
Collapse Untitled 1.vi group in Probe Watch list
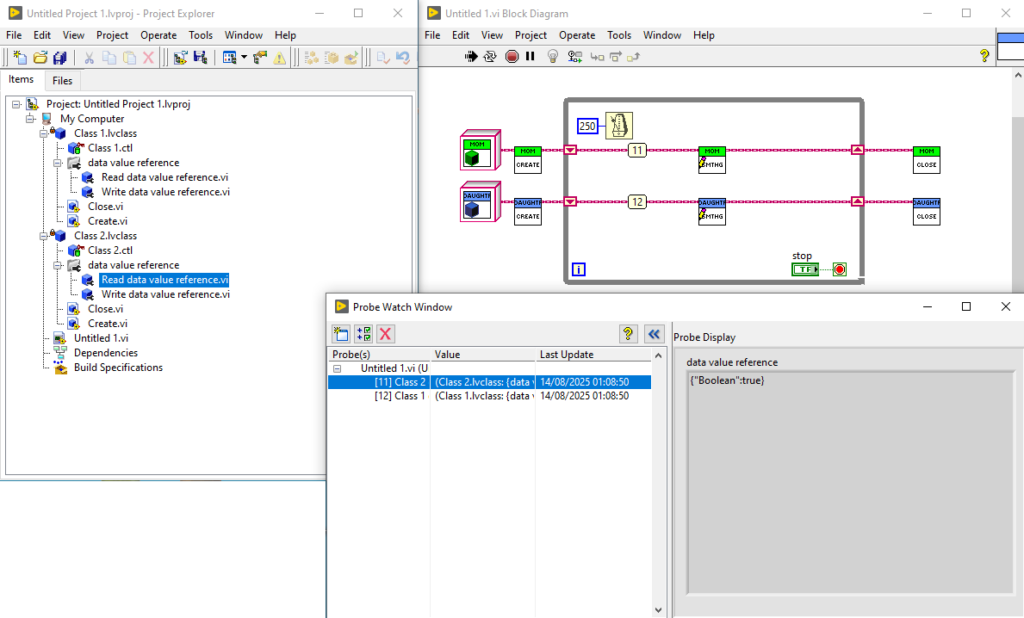[x=337, y=368]
